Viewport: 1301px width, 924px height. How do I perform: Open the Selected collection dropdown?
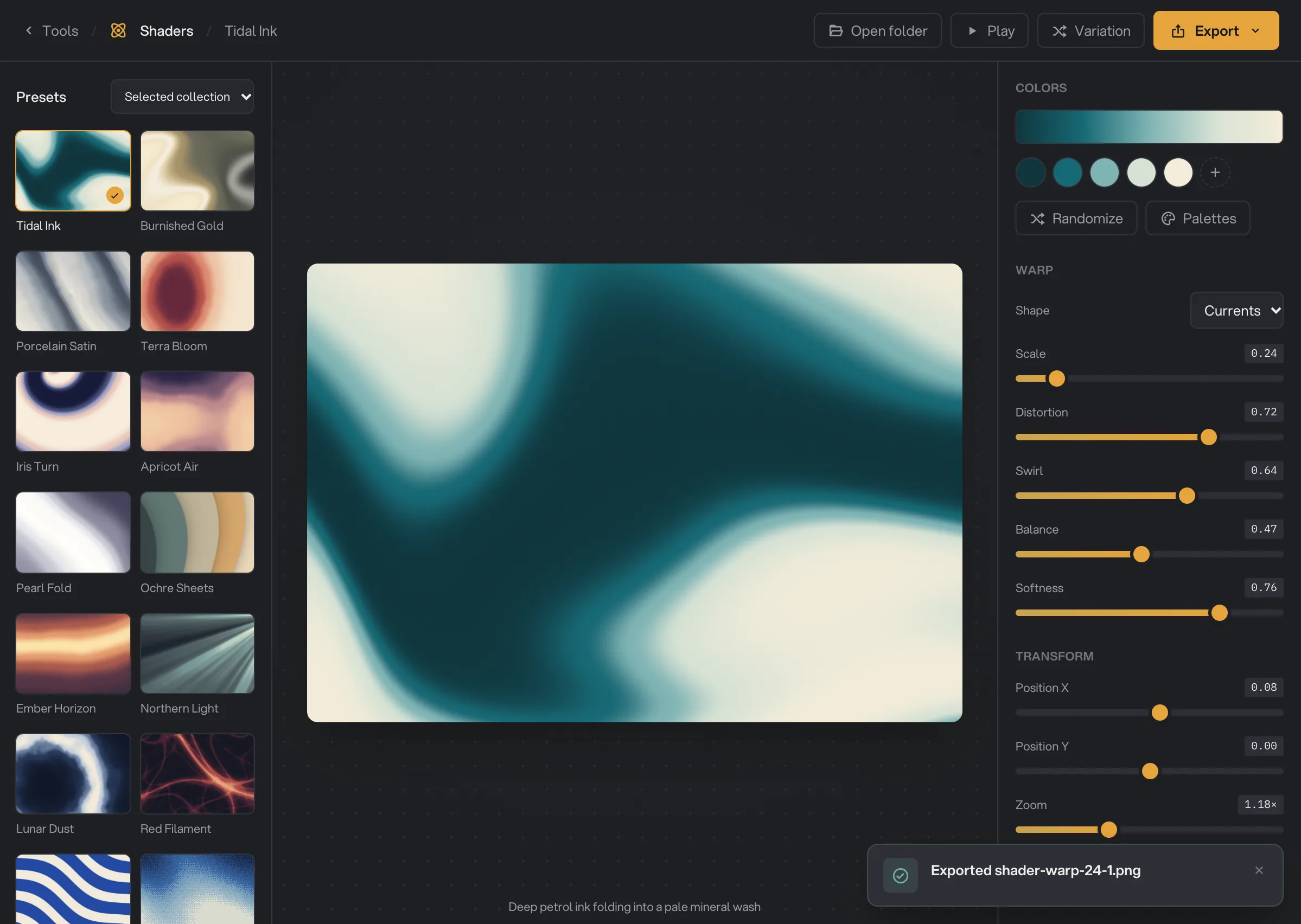[182, 96]
